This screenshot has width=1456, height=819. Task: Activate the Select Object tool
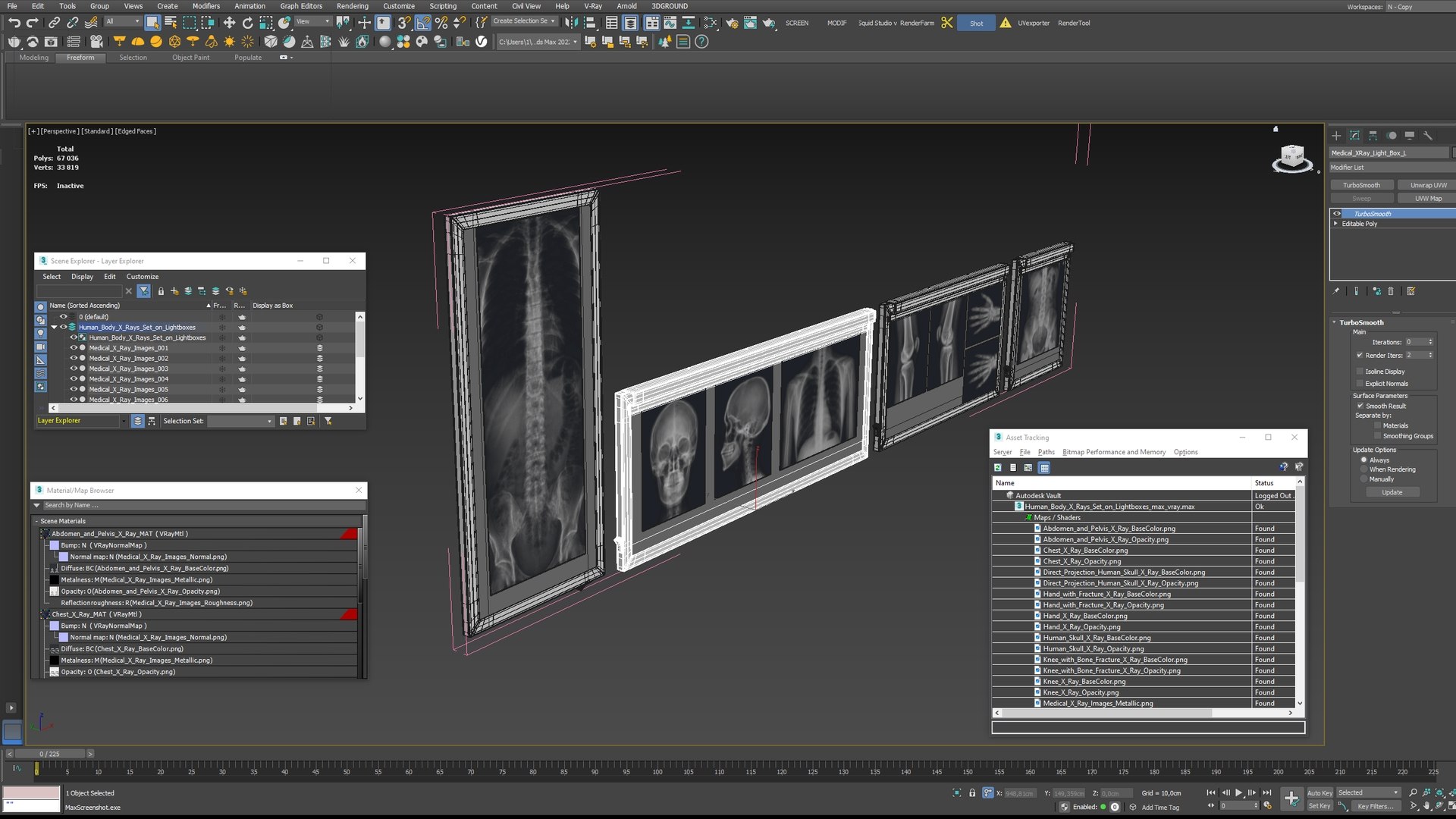click(152, 23)
